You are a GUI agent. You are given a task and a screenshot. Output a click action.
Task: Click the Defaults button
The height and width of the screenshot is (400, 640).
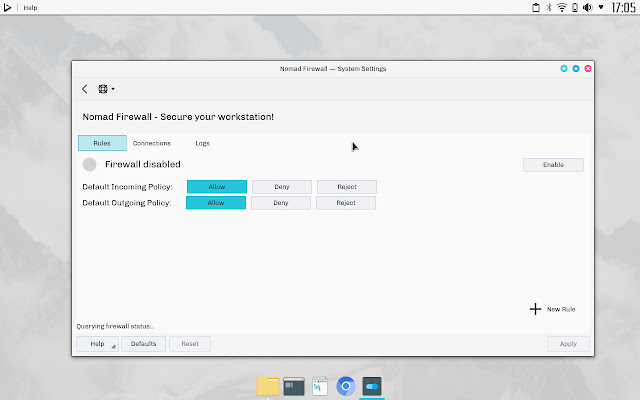[144, 344]
